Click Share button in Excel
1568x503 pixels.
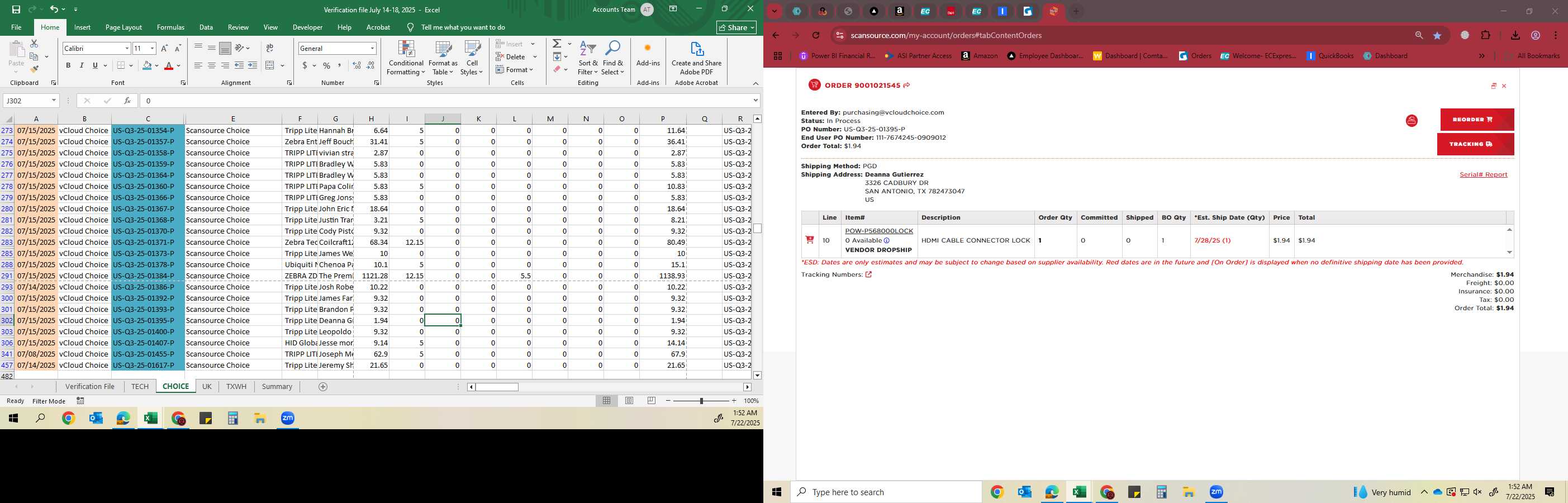tap(737, 27)
